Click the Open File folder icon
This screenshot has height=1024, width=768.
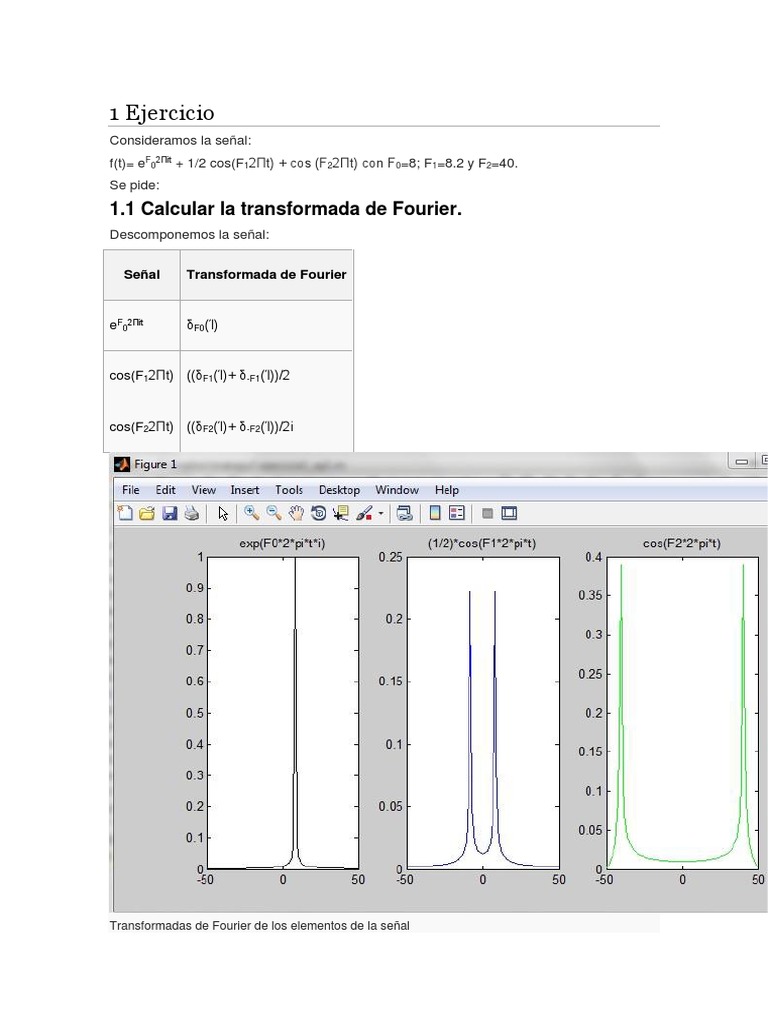point(147,513)
